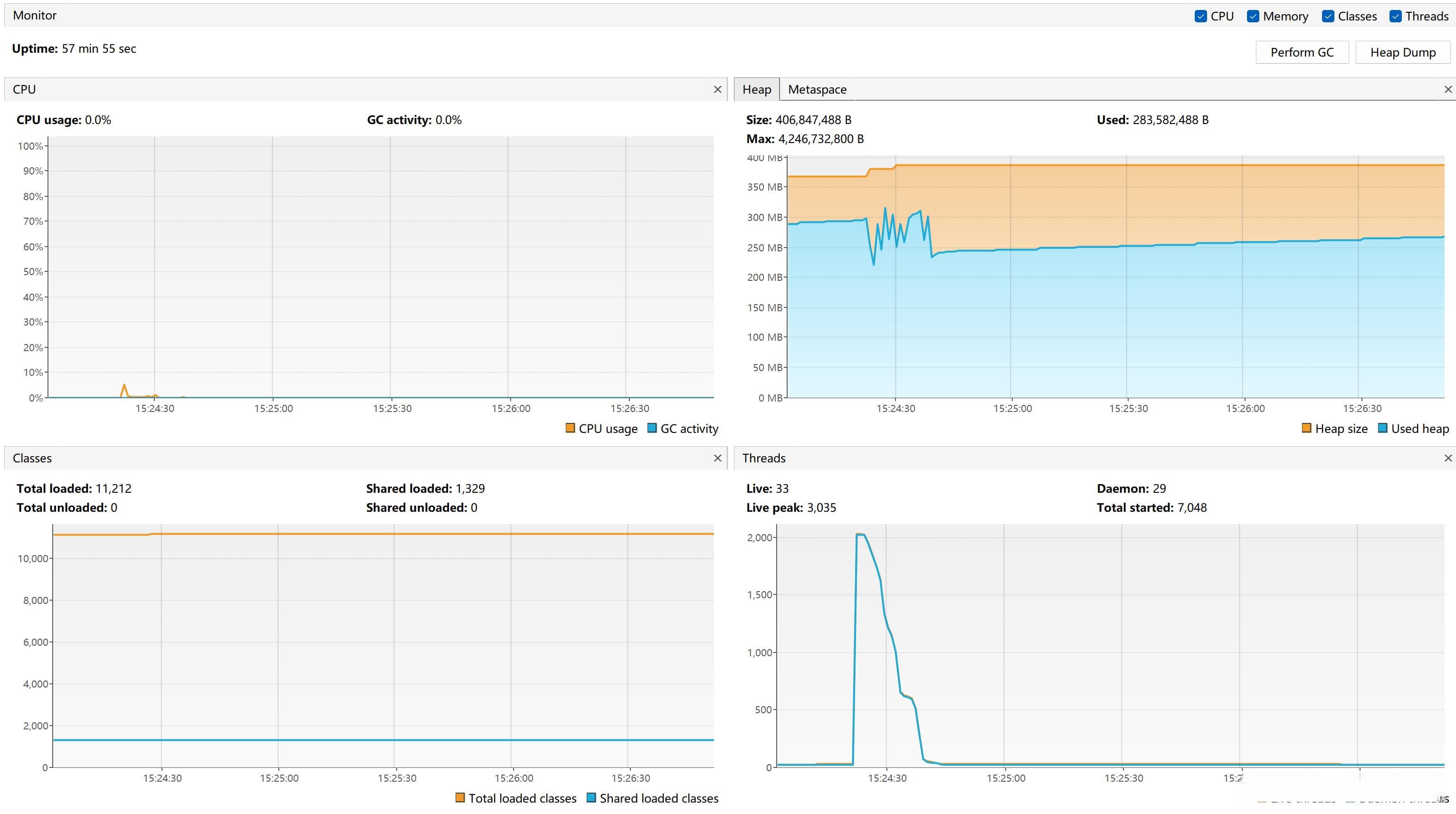The image size is (1456, 814).
Task: Click the Total started 7,048 value
Action: [1192, 508]
